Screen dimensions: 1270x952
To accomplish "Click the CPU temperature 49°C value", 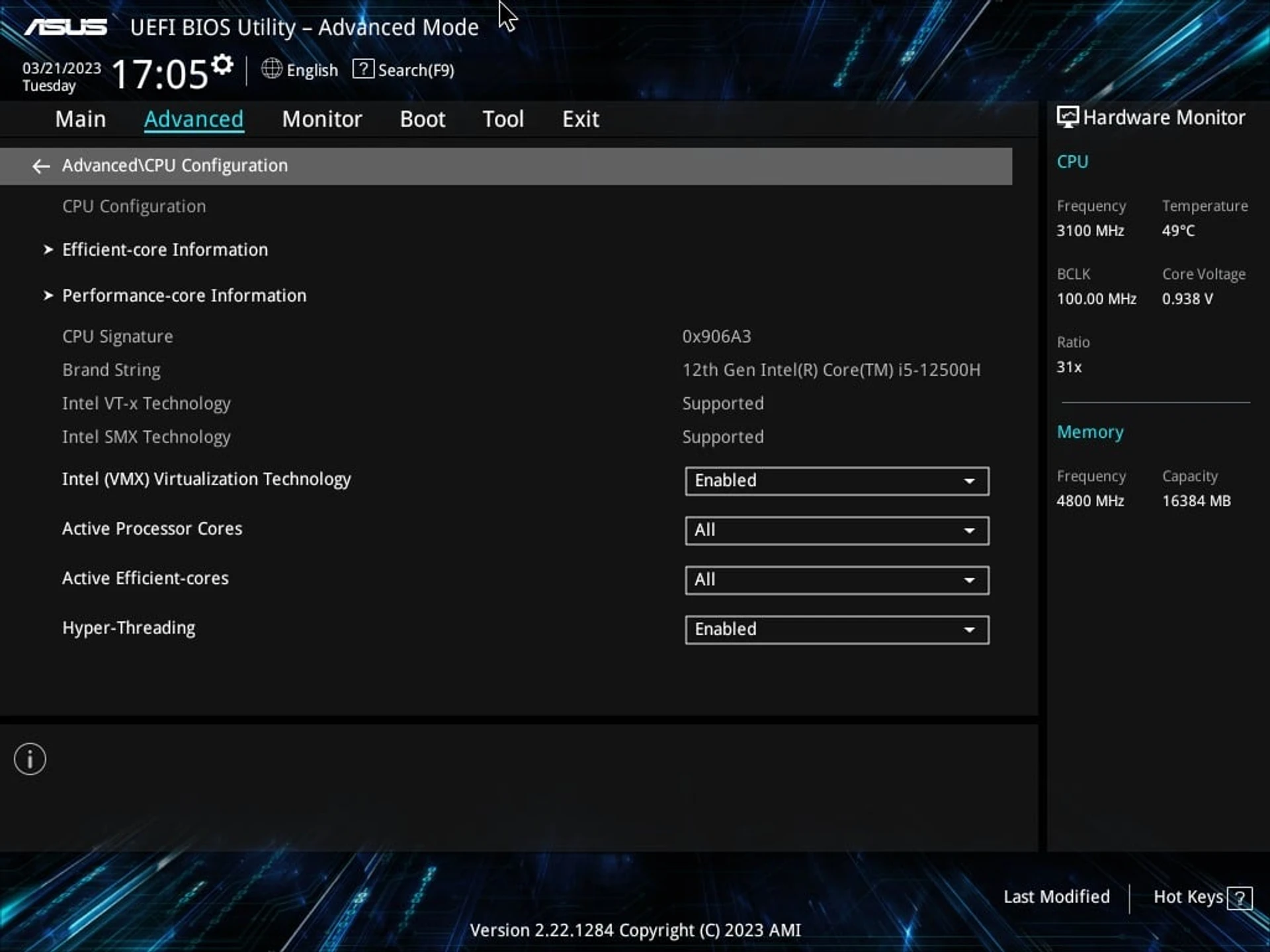I will (1178, 231).
